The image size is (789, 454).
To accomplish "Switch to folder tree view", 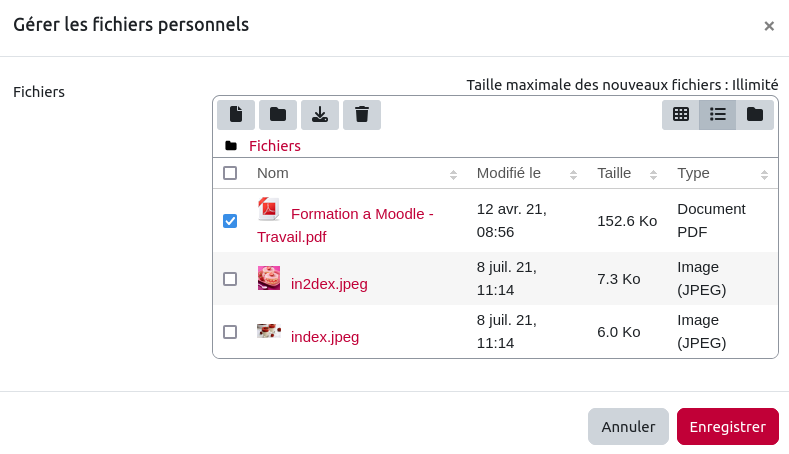I will 755,115.
